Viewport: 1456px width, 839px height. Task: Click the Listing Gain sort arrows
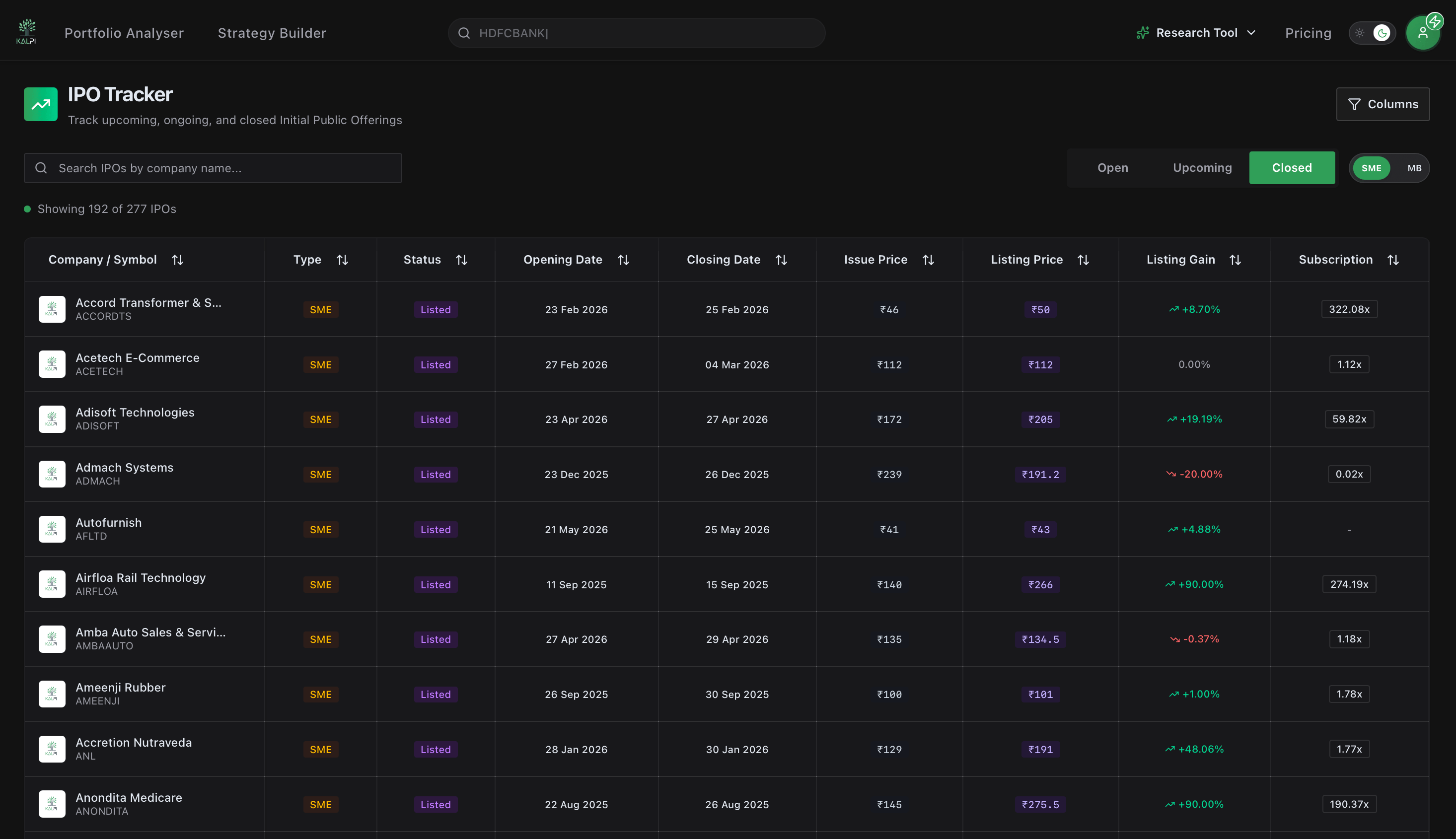(x=1235, y=260)
